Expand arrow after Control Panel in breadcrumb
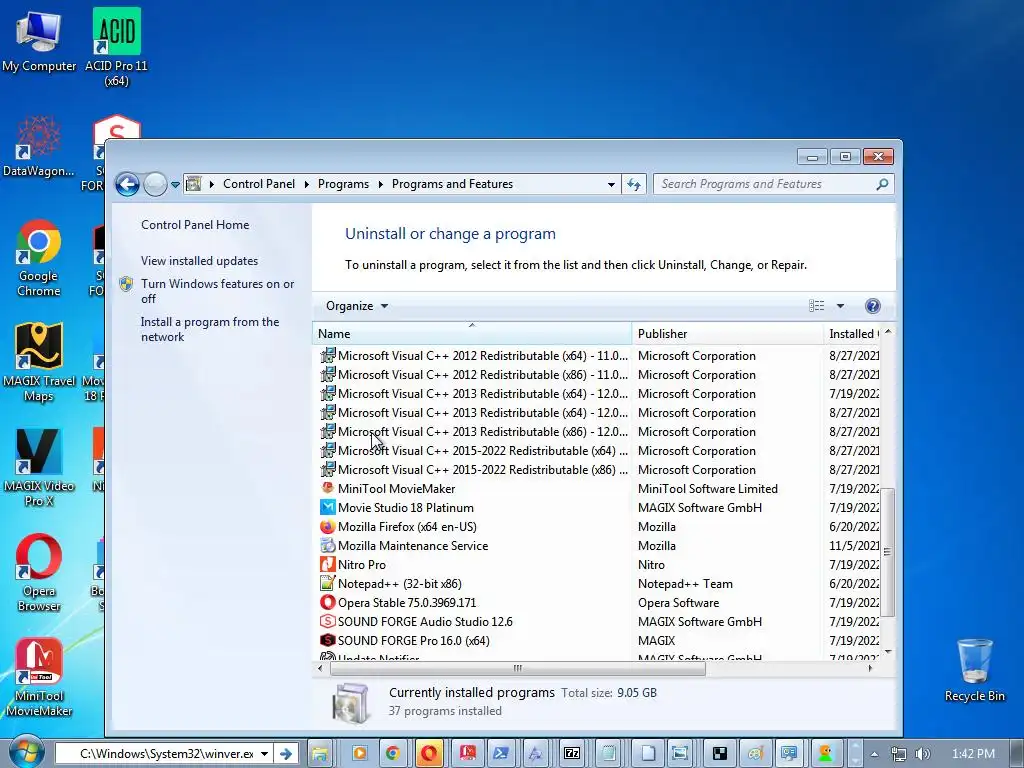The width and height of the screenshot is (1024, 768). point(306,184)
